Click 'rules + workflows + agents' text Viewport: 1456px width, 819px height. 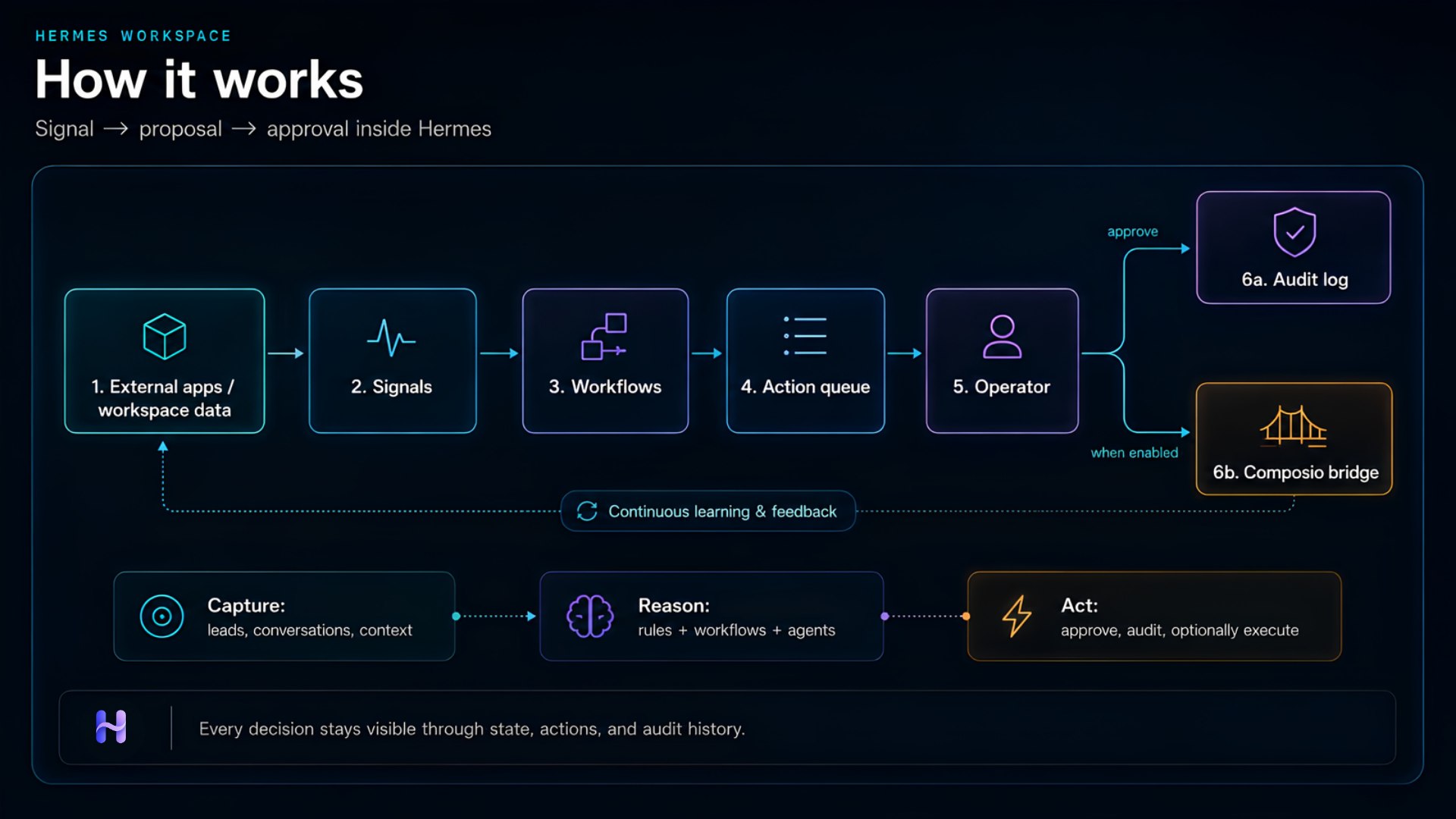point(736,630)
